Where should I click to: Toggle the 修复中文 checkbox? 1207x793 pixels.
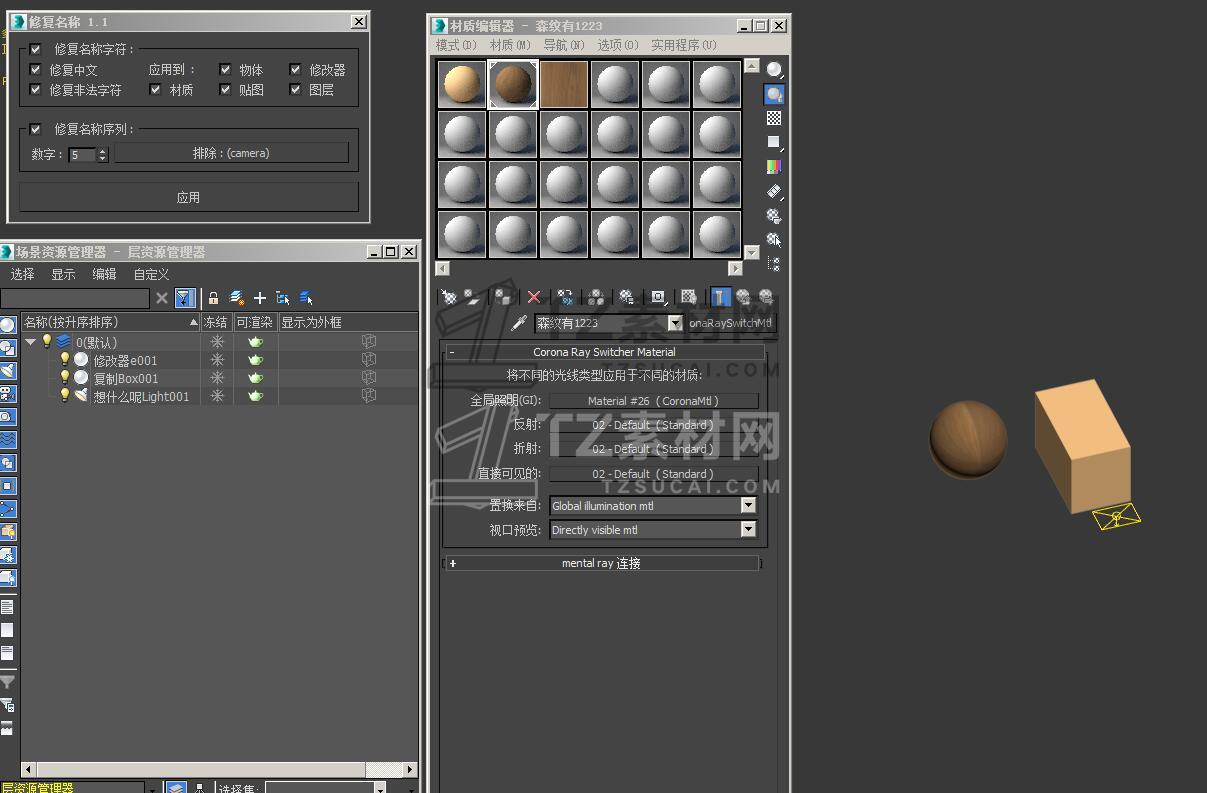click(x=36, y=70)
